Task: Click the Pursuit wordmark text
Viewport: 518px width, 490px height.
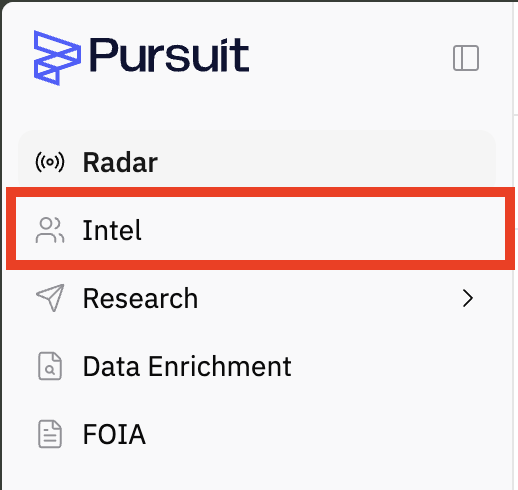Action: [169, 55]
